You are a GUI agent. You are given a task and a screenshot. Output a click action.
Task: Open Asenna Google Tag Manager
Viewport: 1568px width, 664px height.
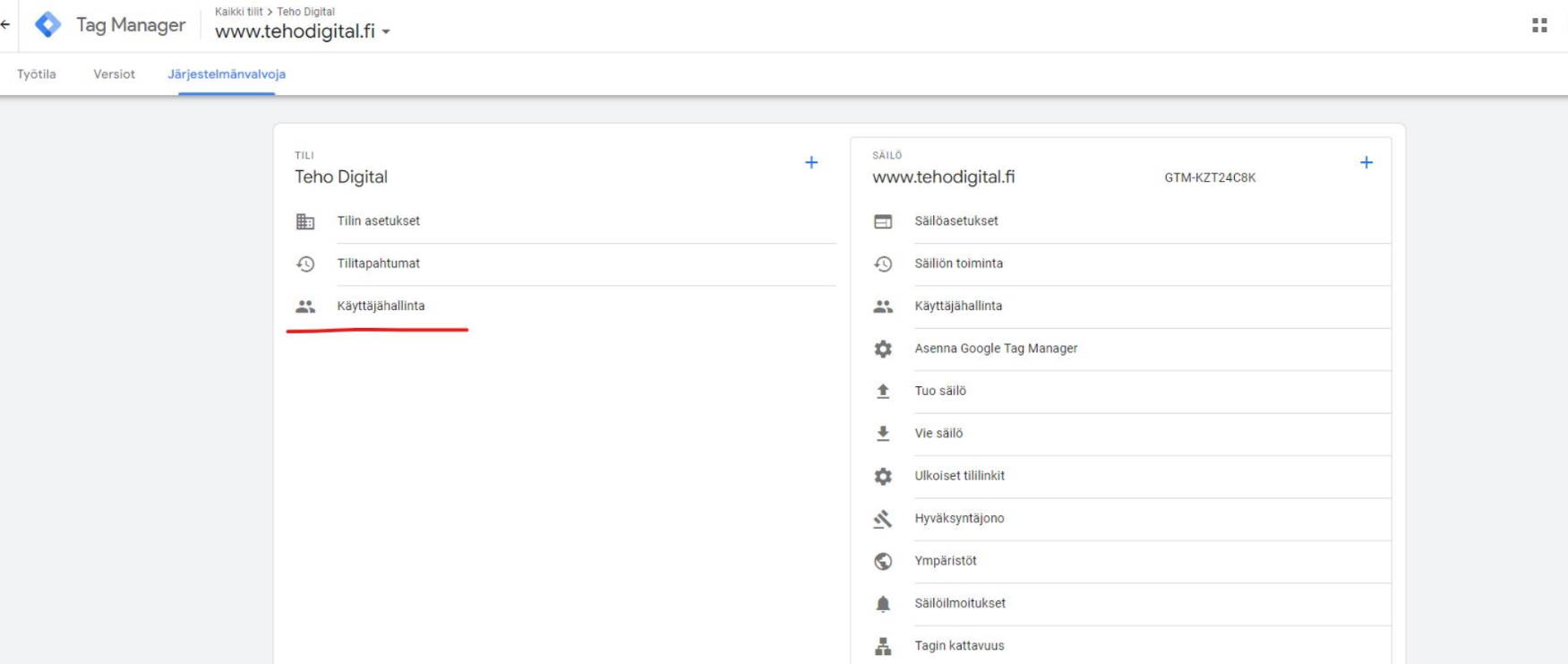996,349
